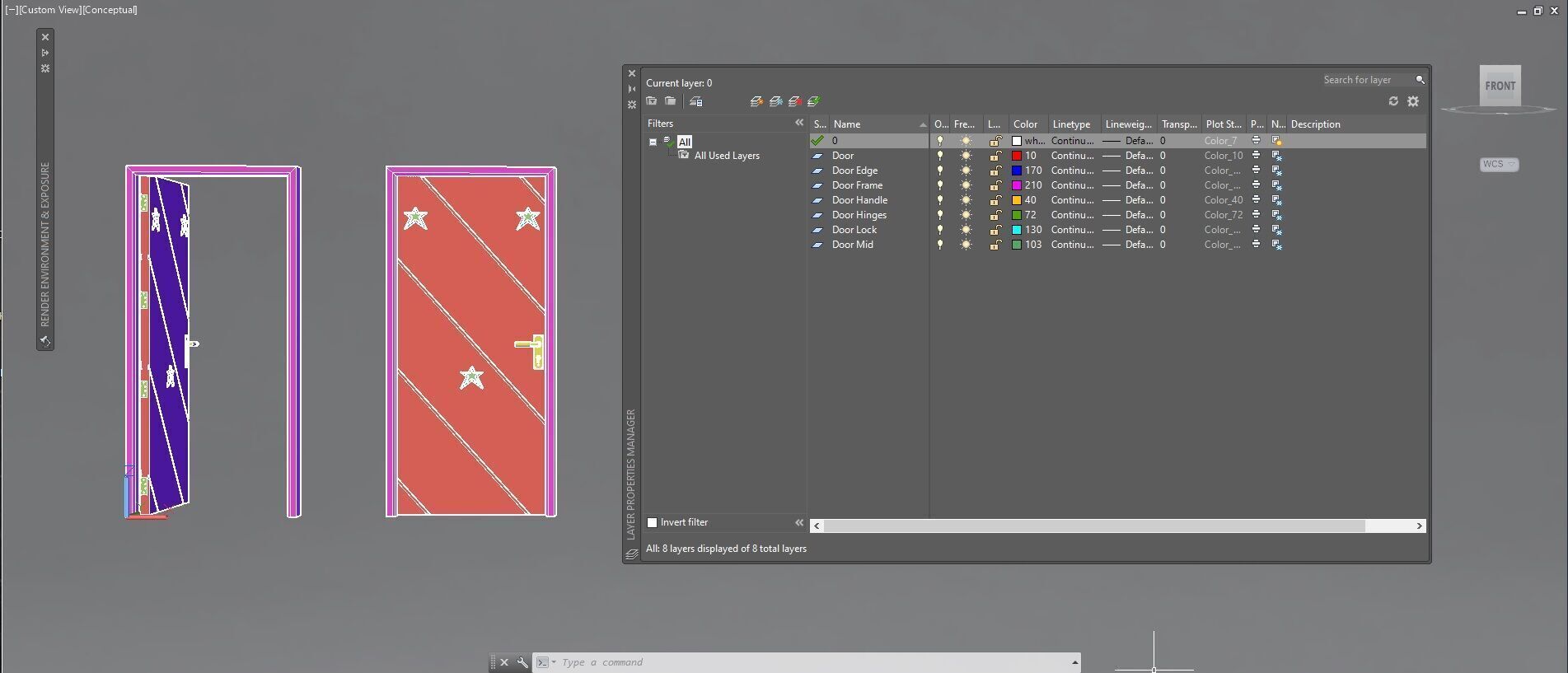Collapse the Filters pane with chevrons

(799, 123)
